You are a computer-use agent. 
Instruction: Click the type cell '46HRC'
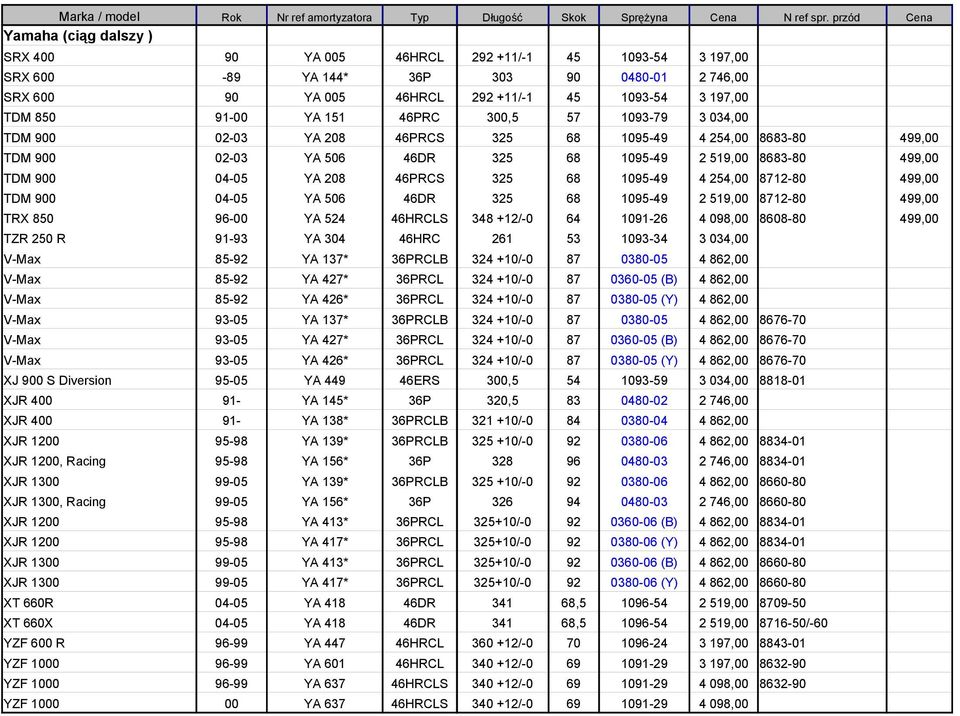(x=419, y=239)
